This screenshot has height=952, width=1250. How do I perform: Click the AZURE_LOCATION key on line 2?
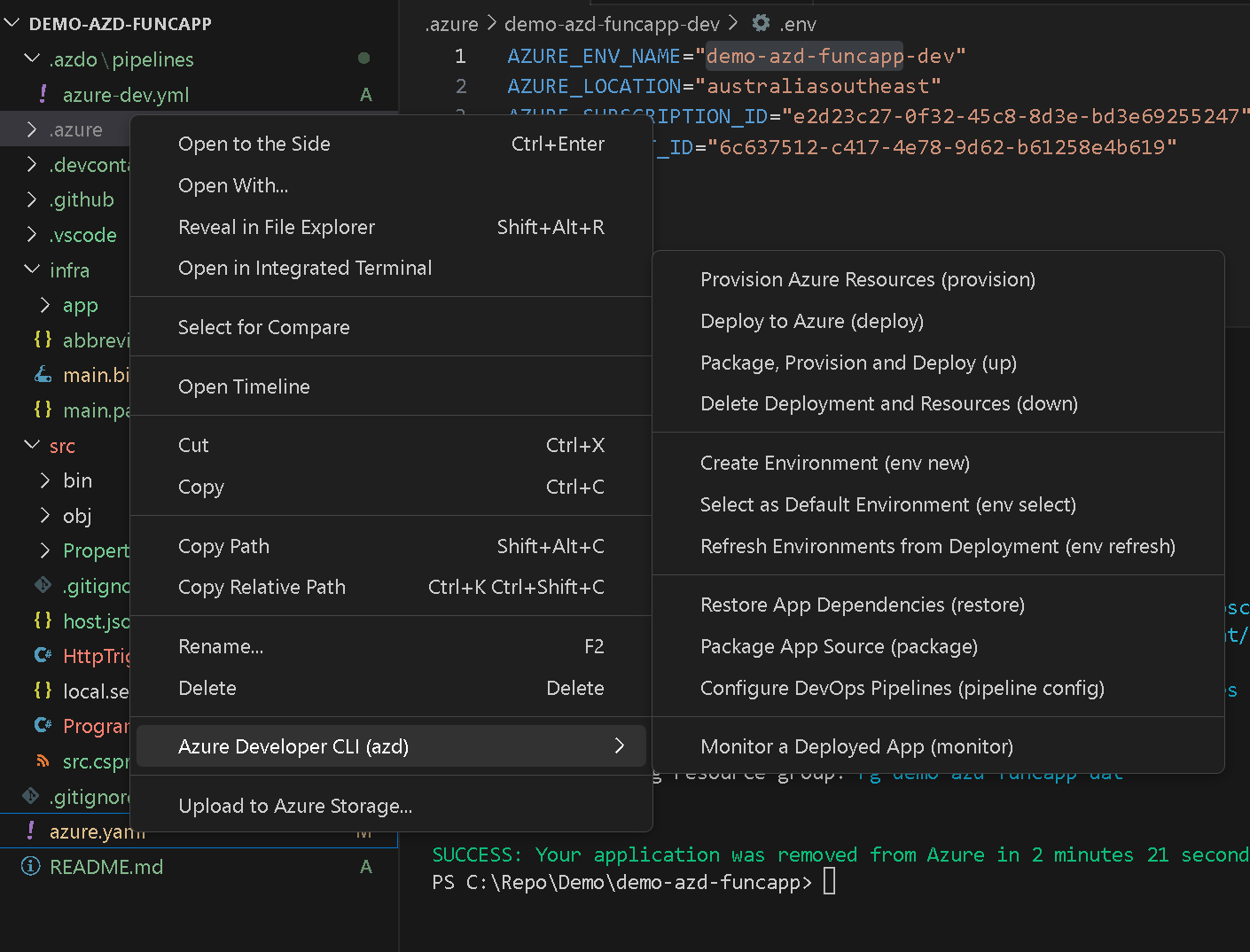(x=594, y=86)
